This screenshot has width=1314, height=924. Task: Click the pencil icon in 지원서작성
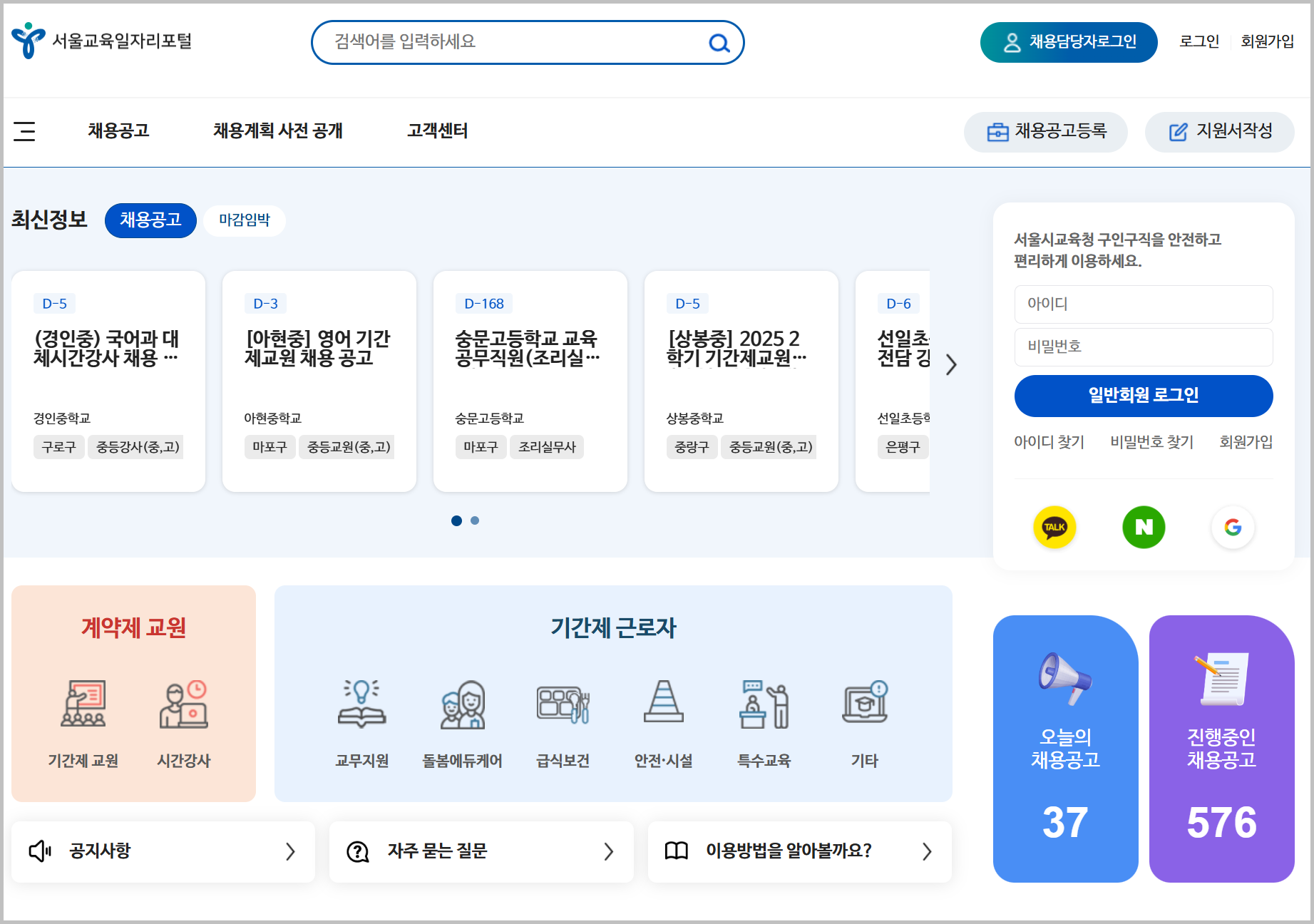[x=1179, y=132]
